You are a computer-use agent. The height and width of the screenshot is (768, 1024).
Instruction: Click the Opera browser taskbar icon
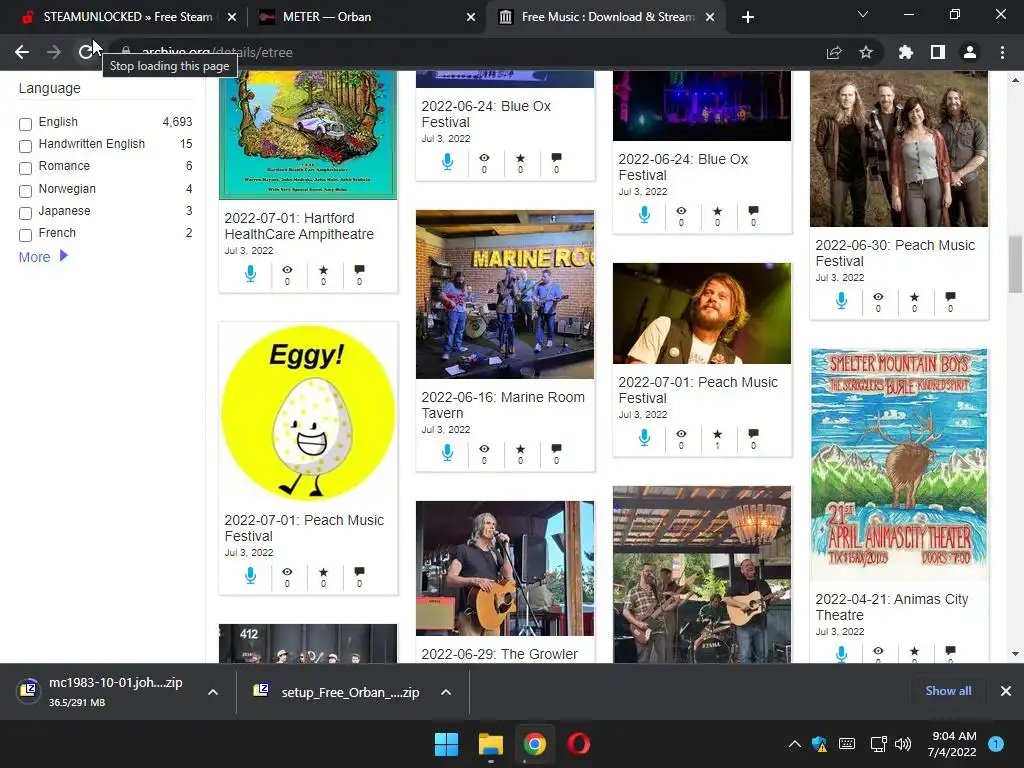(x=579, y=744)
